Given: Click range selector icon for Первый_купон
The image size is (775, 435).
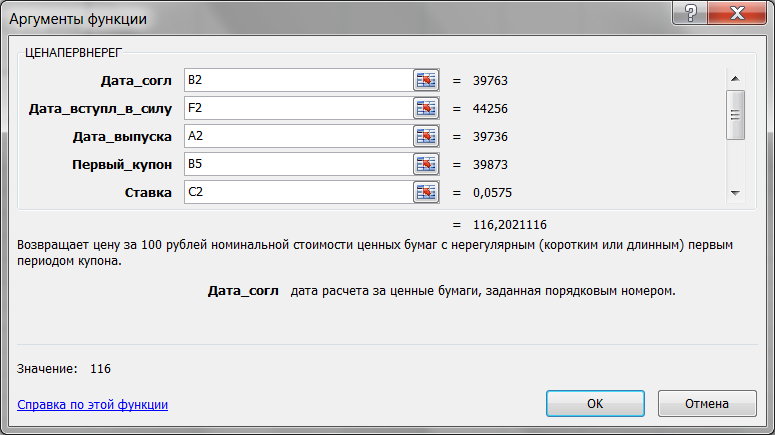Looking at the screenshot, I should pyautogui.click(x=426, y=164).
